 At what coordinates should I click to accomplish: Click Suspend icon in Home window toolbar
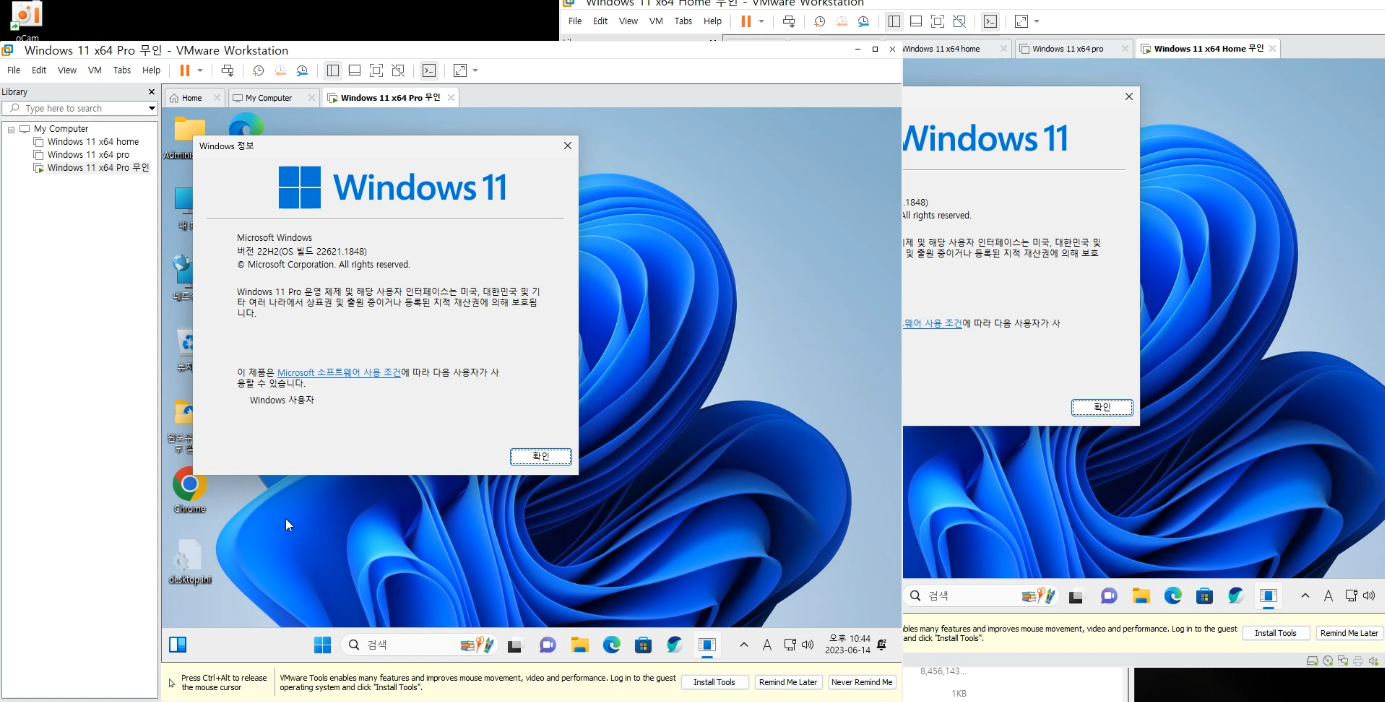coord(746,21)
